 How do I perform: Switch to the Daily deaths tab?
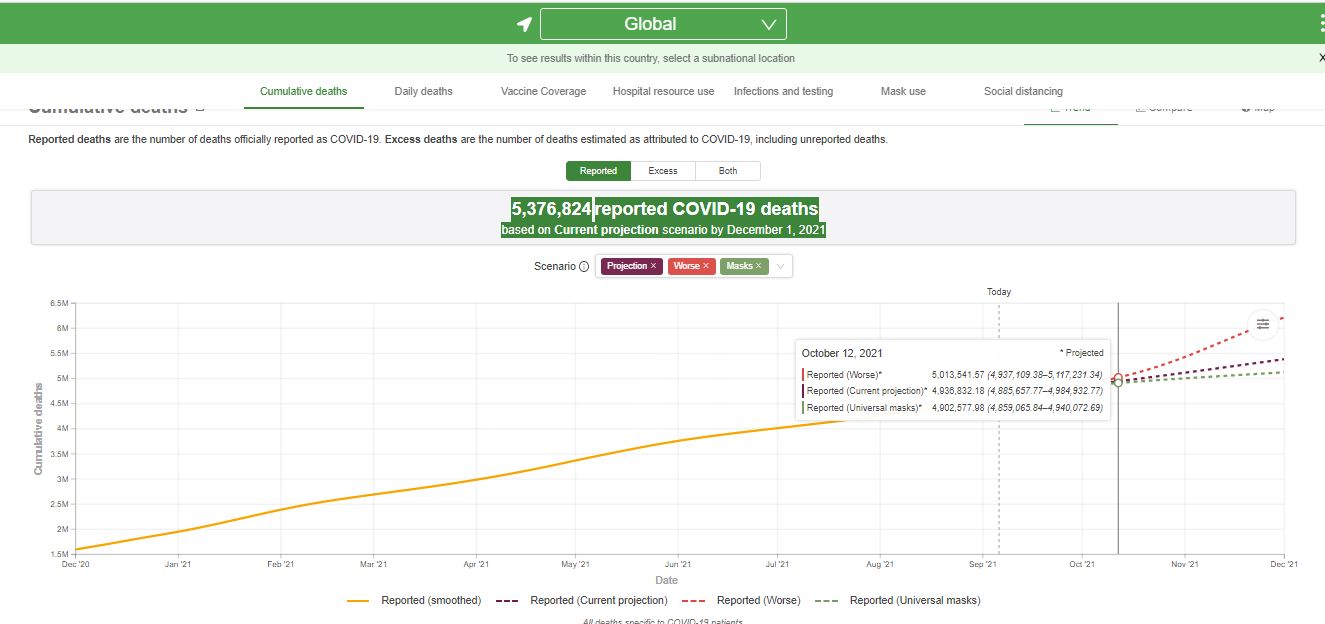(424, 91)
